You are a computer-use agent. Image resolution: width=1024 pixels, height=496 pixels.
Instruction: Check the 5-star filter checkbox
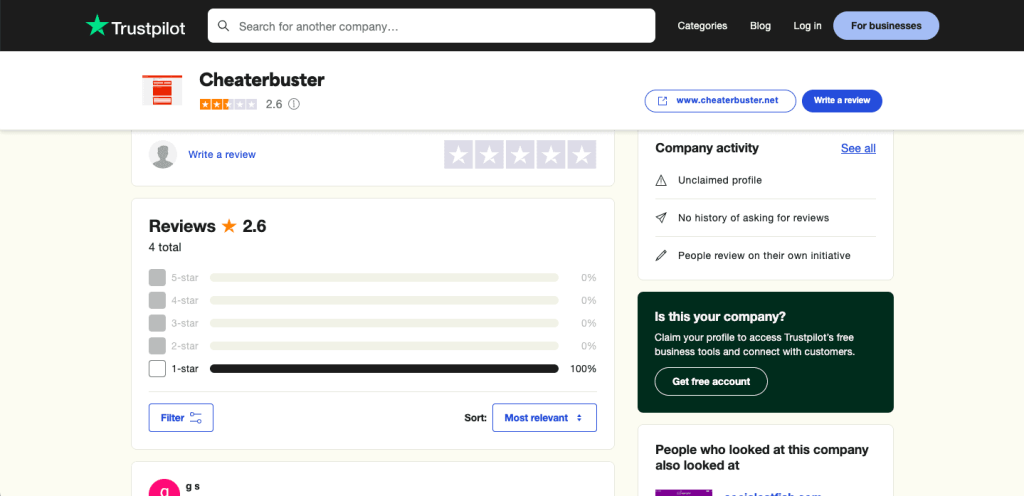click(x=157, y=277)
